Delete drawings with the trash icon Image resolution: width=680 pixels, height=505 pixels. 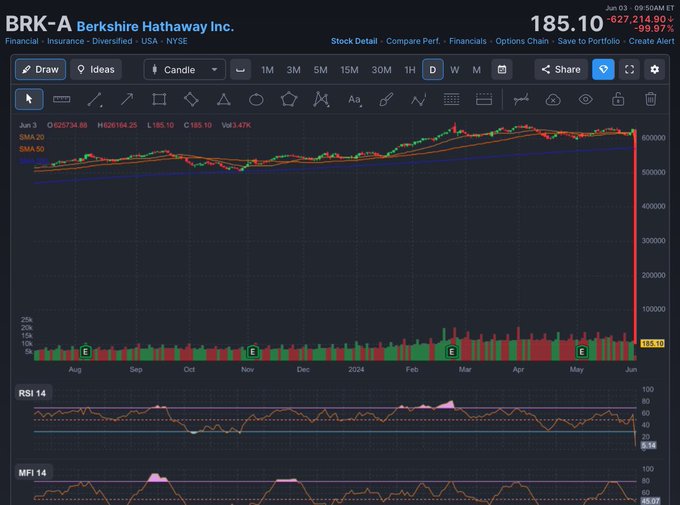[x=651, y=99]
